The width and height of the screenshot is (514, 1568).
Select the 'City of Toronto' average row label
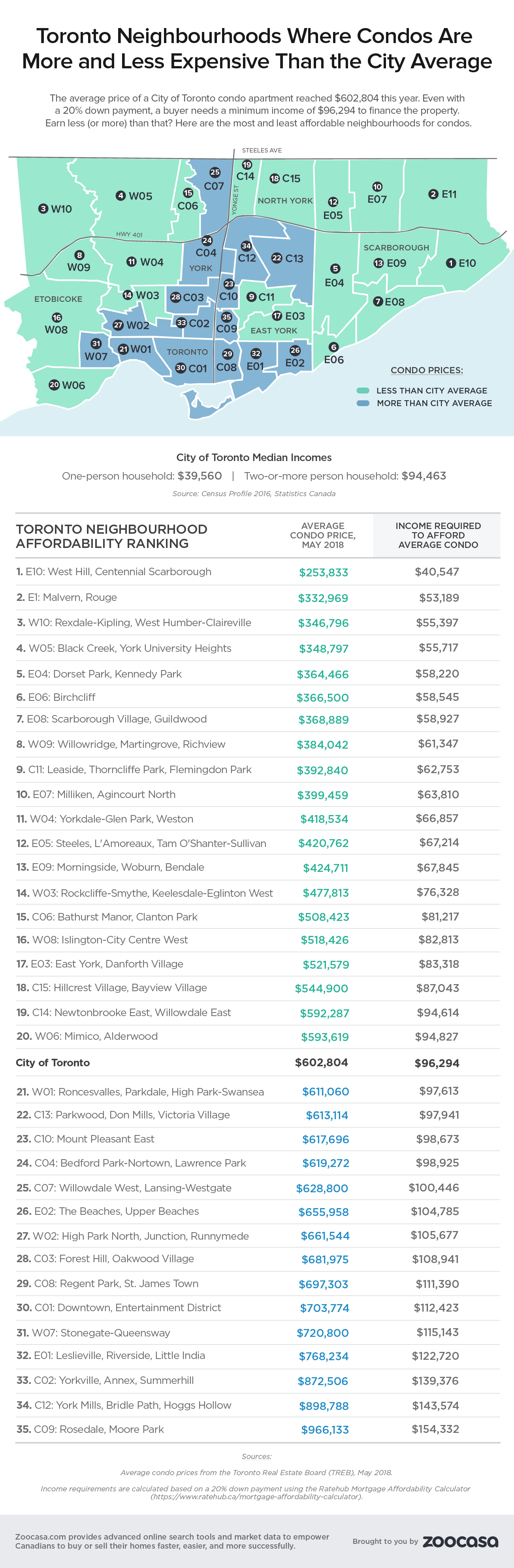point(53,1063)
